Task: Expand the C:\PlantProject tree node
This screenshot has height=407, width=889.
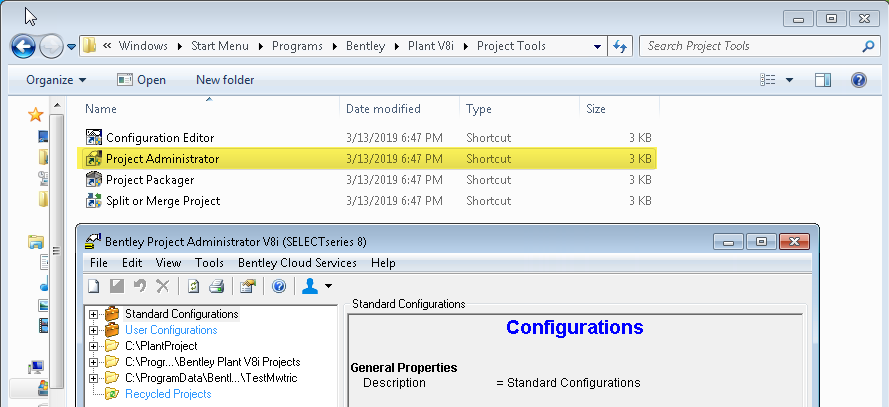Action: coord(94,346)
